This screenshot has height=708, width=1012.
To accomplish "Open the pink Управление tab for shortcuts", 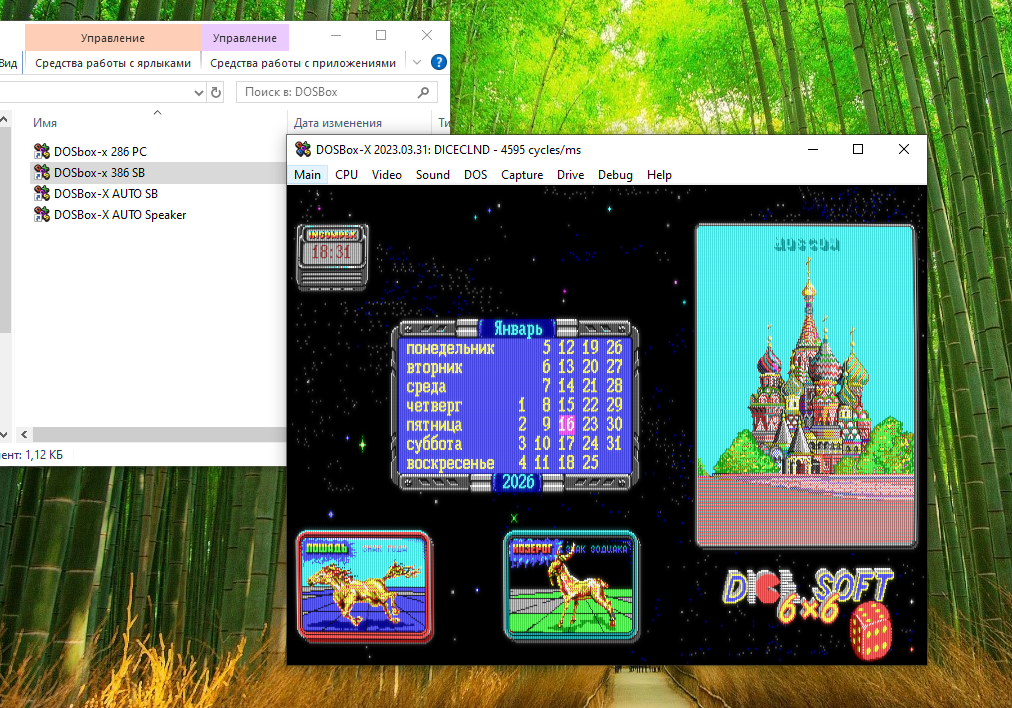I will [x=113, y=38].
